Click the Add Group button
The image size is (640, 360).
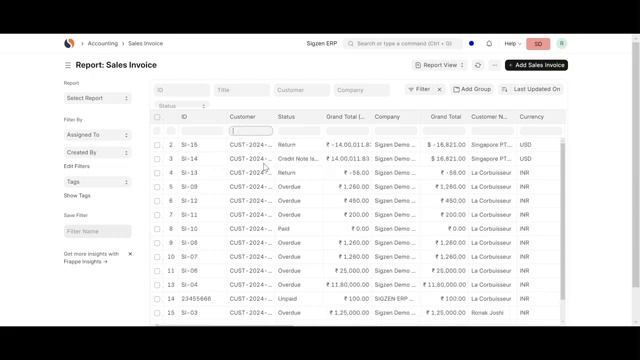472,89
